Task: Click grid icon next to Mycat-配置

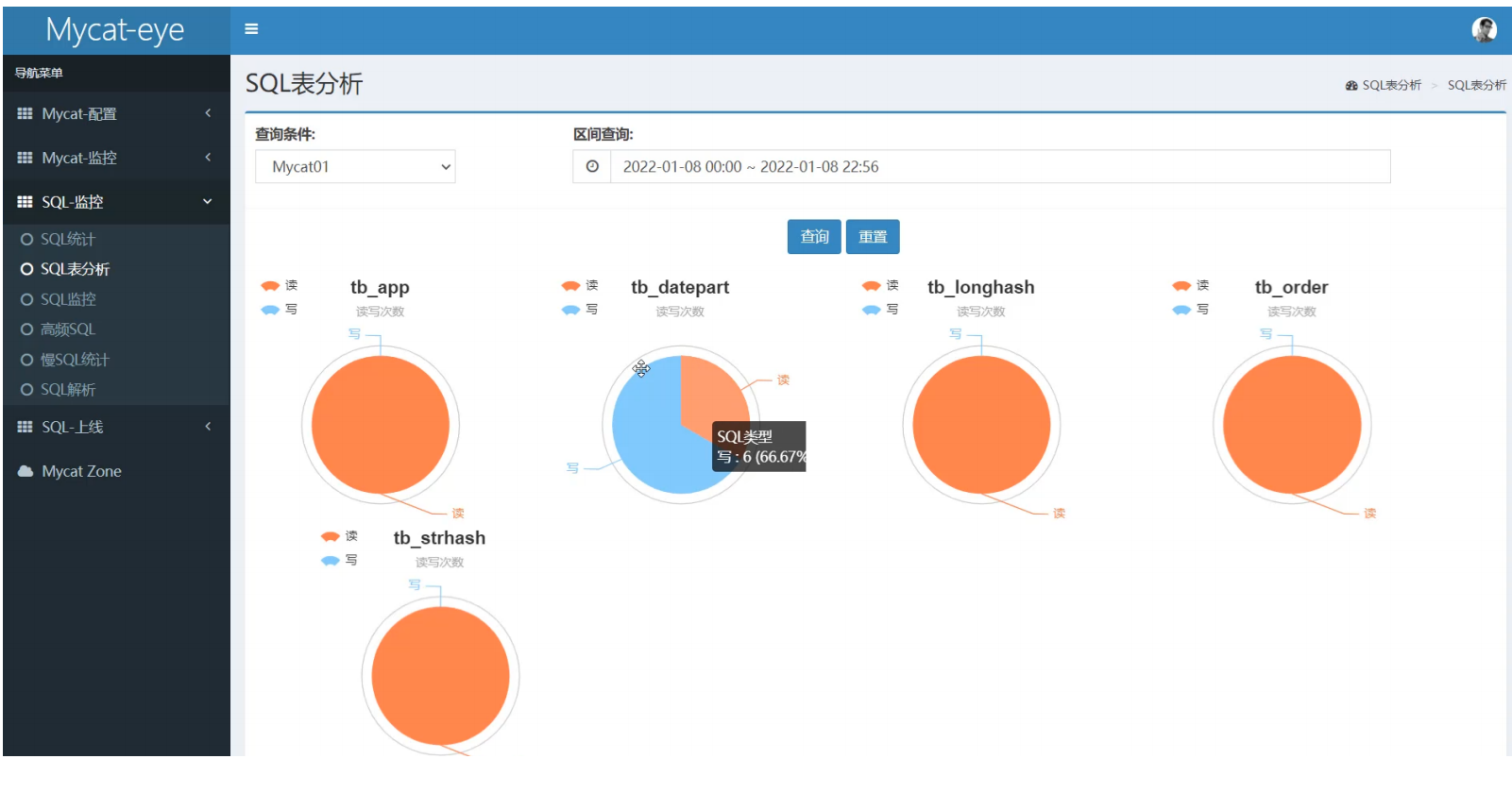Action: click(x=25, y=113)
